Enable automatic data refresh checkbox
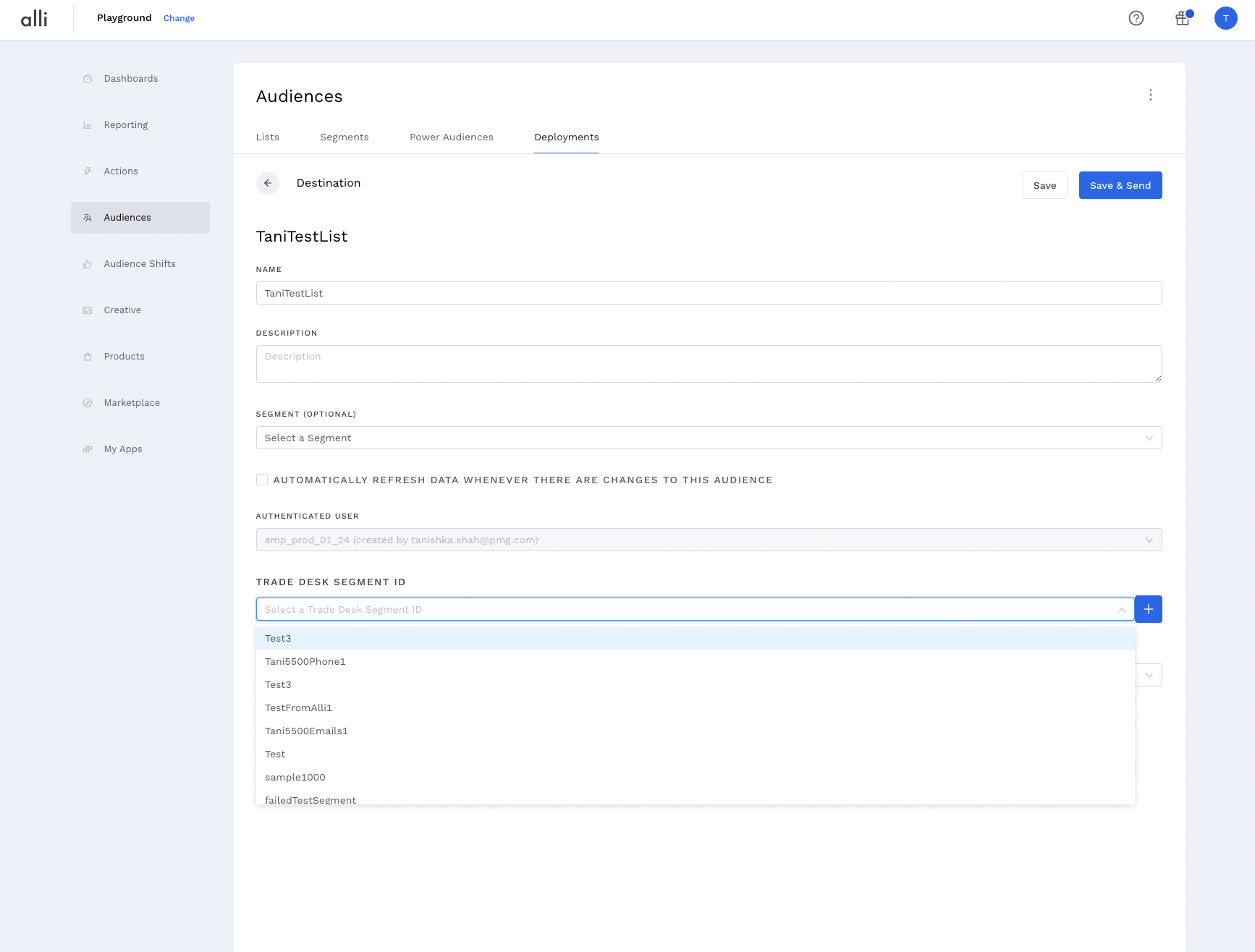 (262, 480)
